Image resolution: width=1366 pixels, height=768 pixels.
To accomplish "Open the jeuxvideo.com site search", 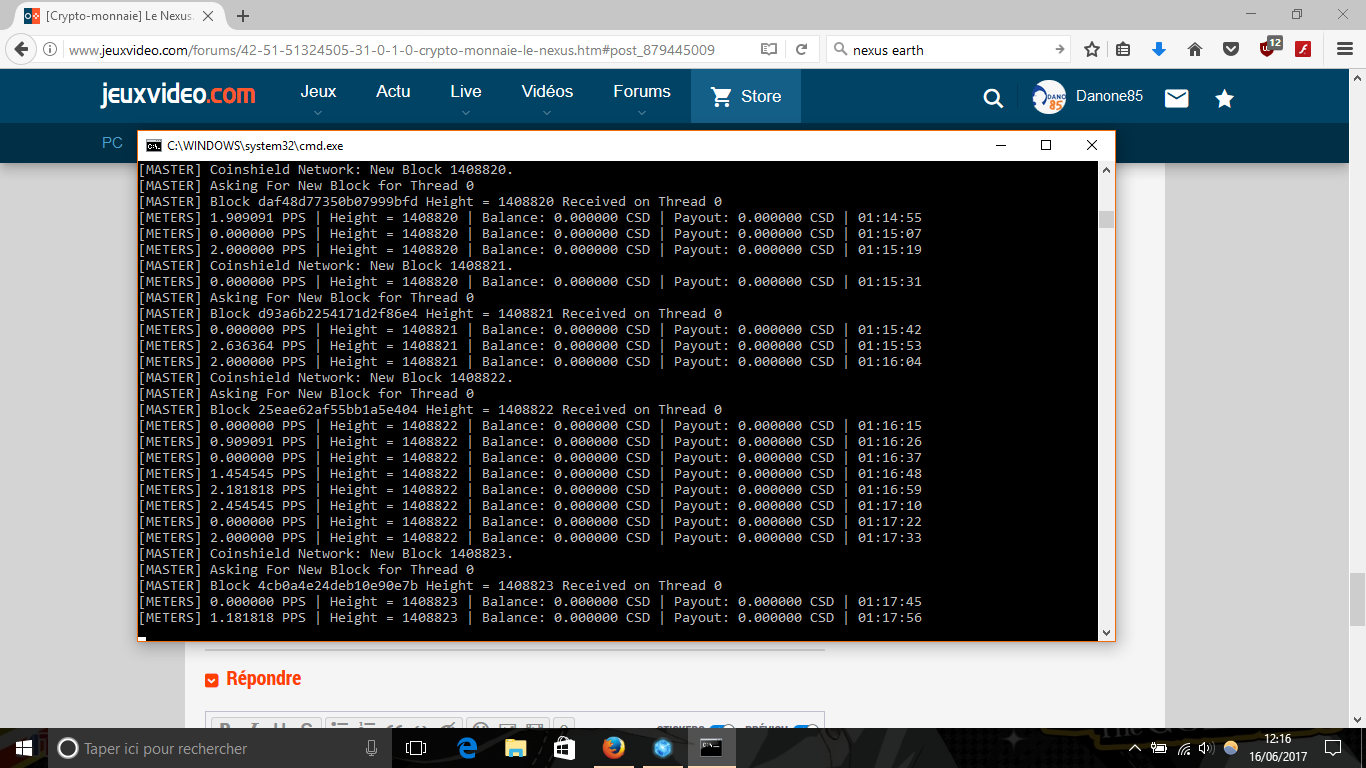I will 993,97.
